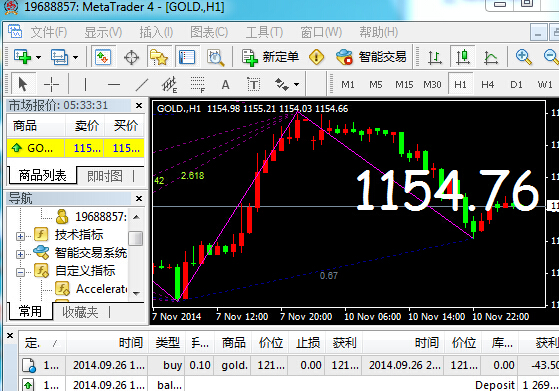Screen dimensions: 559x391
Task: Click the zoom in magnifier icon
Action: pyautogui.click(x=523, y=57)
